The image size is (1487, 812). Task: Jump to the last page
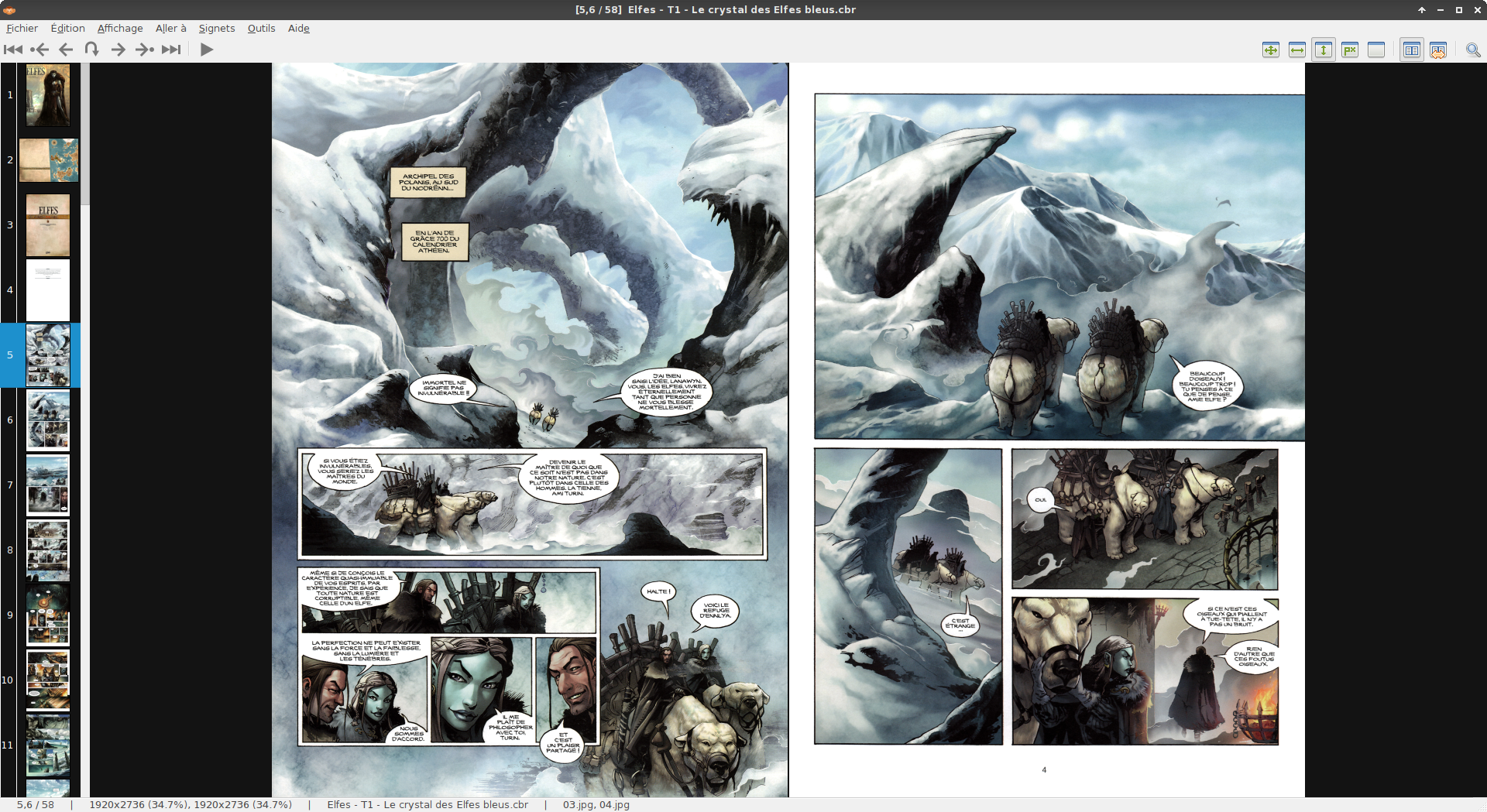[171, 50]
